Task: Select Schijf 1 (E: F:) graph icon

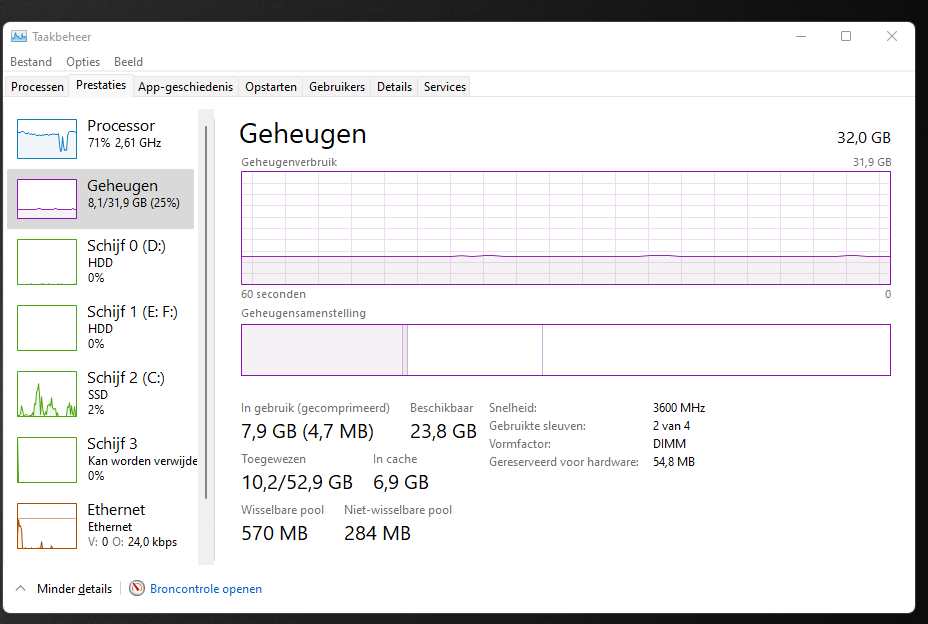Action: coord(47,328)
